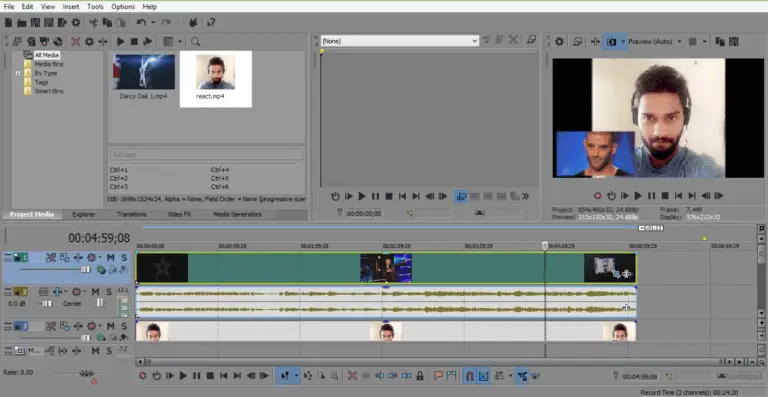Click Import Media icon in Project Media toolbar
The height and width of the screenshot is (397, 768).
pos(18,42)
